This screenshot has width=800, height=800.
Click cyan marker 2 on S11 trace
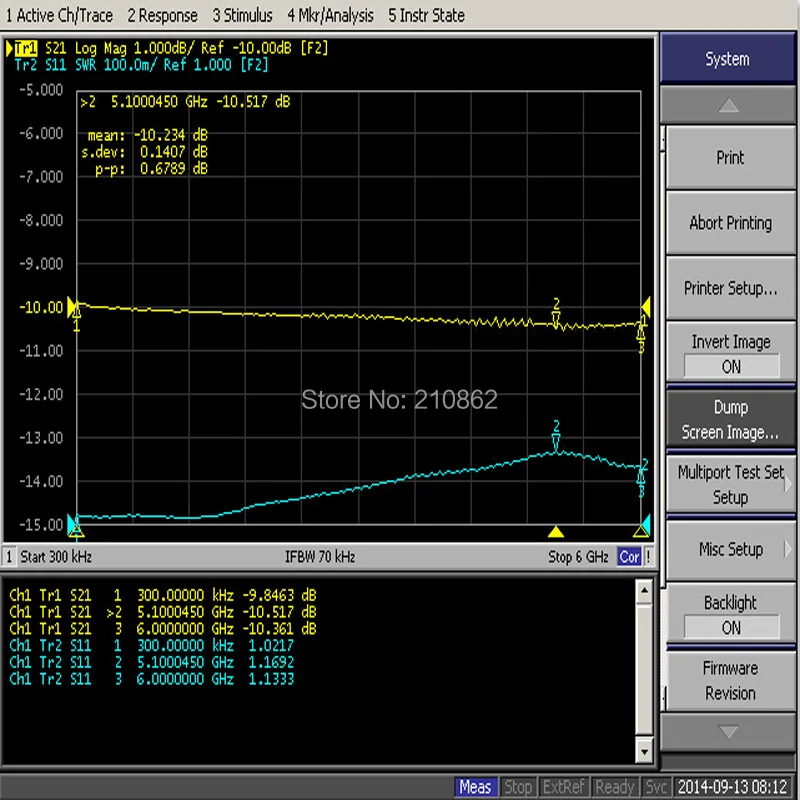(556, 435)
